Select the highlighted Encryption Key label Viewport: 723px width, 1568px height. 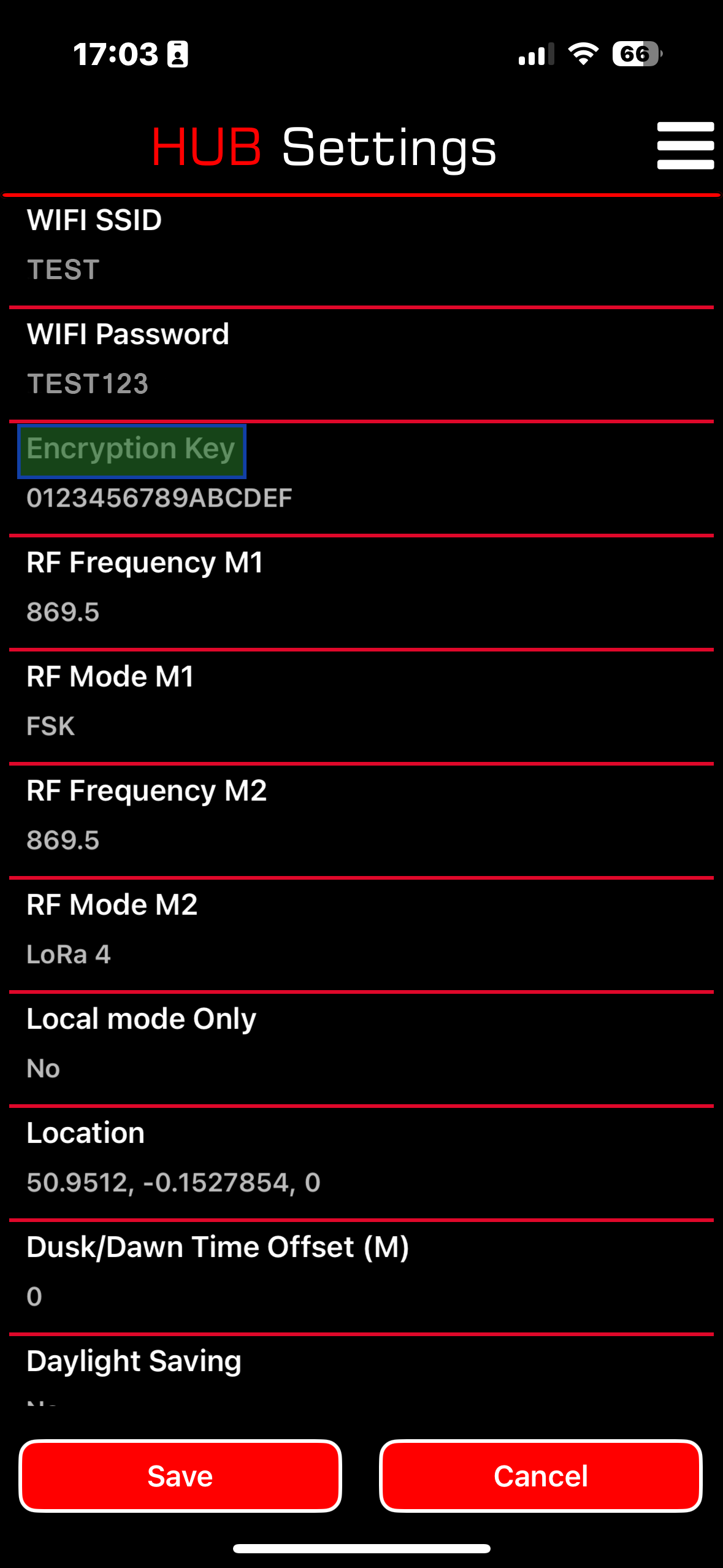(132, 451)
